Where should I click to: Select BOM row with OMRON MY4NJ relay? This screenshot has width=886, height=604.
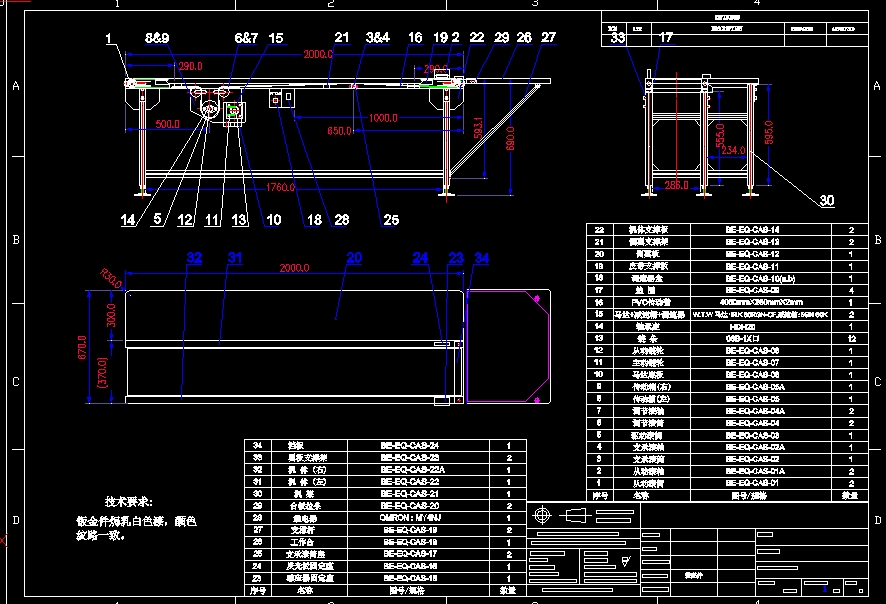pos(385,518)
